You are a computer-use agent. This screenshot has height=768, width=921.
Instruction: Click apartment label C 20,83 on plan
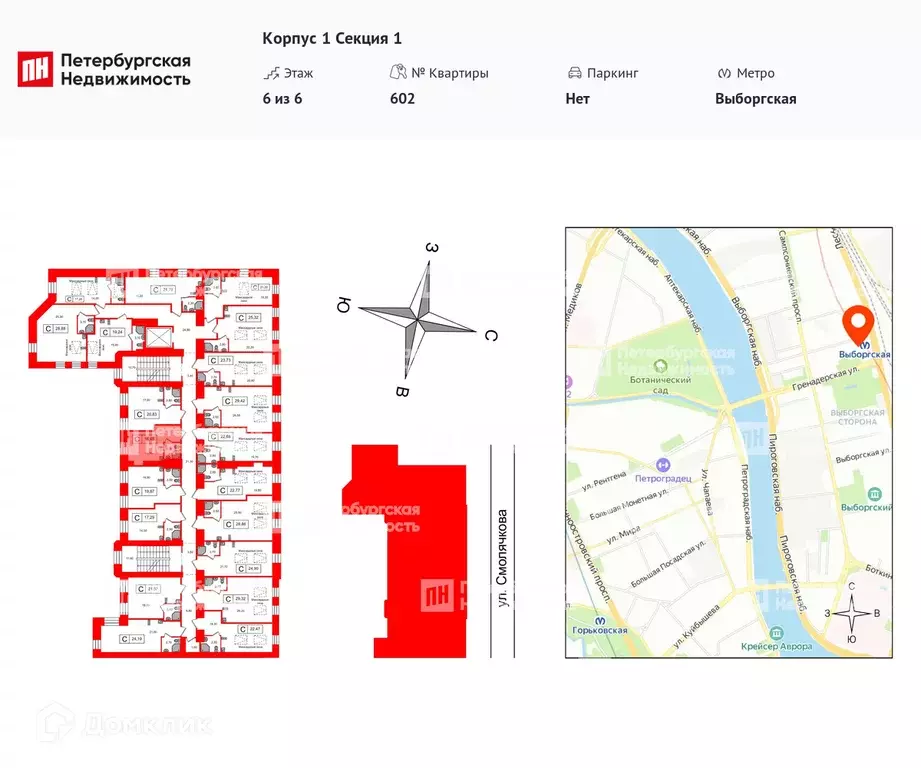(x=147, y=415)
